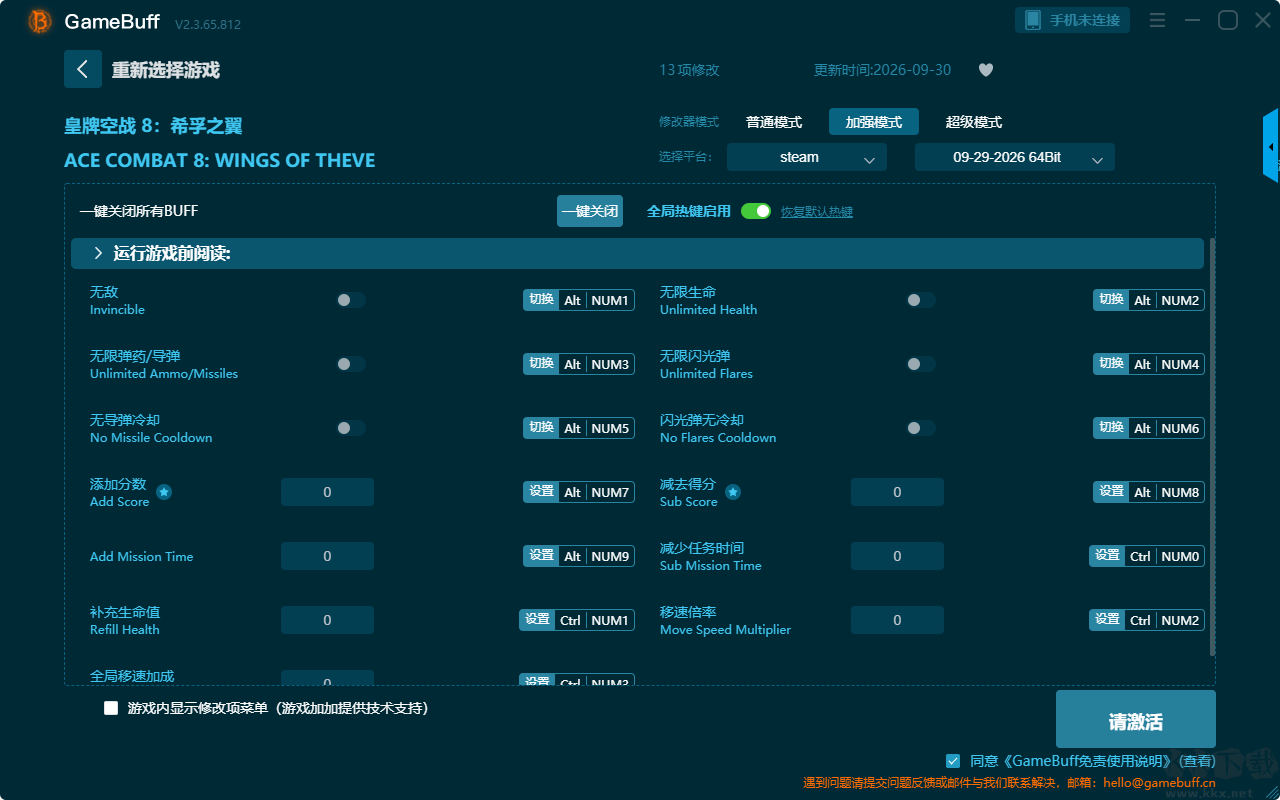Open the hamburger menu icon in title bar

coord(1157,20)
